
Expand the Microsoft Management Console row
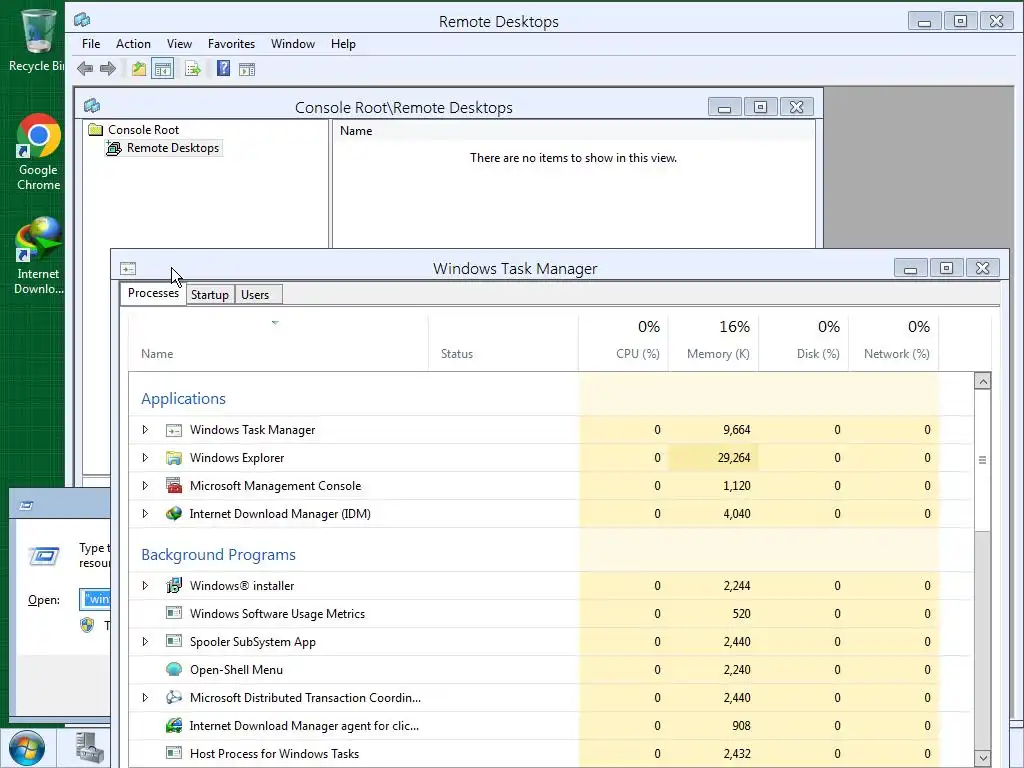click(x=146, y=486)
